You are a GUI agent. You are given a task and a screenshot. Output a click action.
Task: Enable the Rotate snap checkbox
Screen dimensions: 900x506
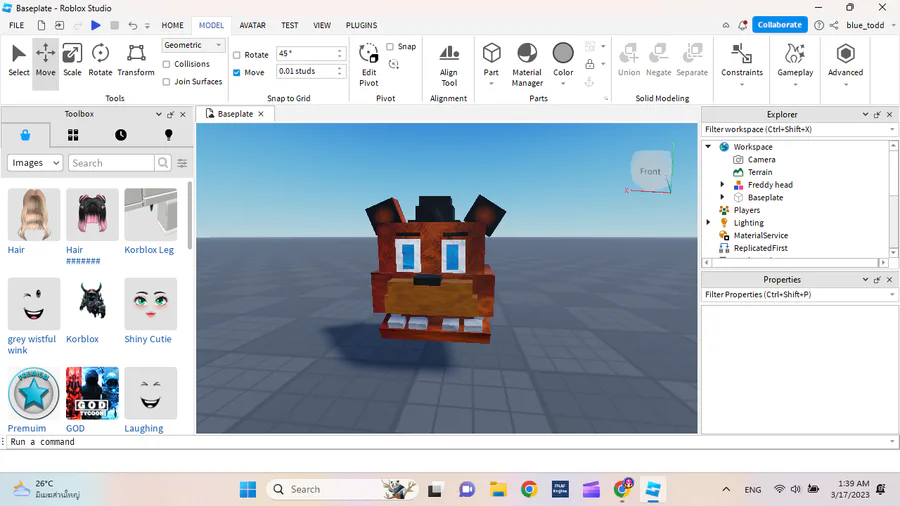pyautogui.click(x=236, y=55)
